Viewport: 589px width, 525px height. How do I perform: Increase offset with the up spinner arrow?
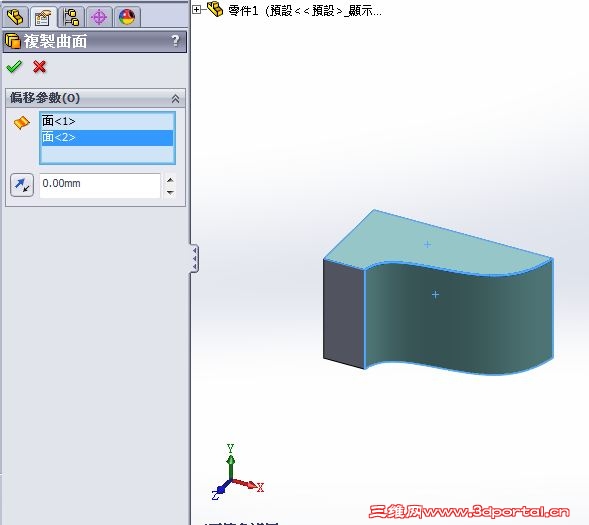(x=170, y=180)
